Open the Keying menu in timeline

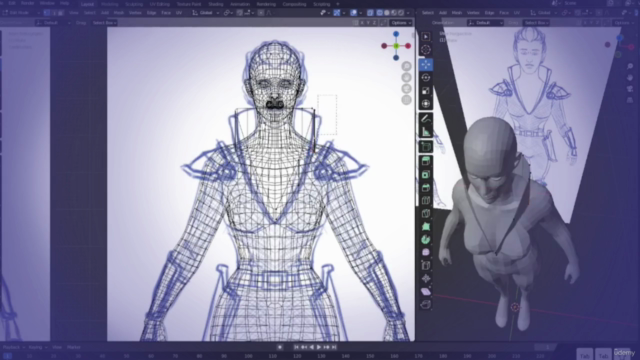coord(37,347)
